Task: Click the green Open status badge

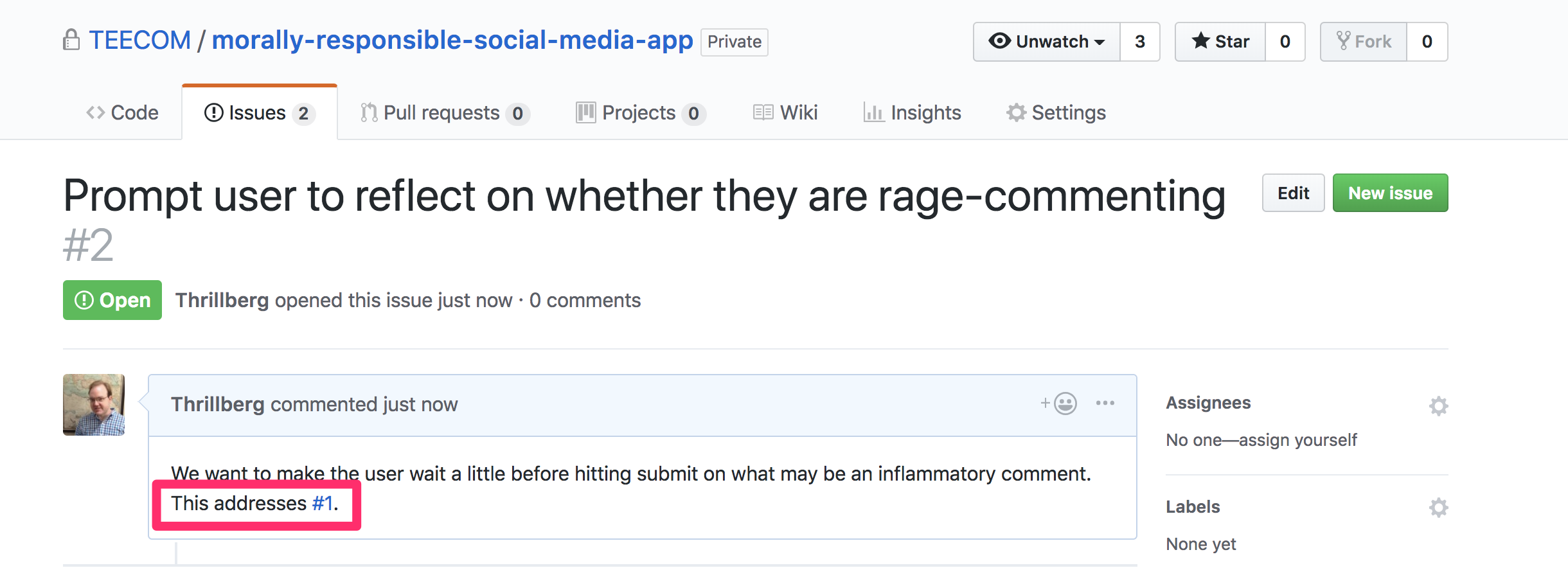Action: click(112, 300)
